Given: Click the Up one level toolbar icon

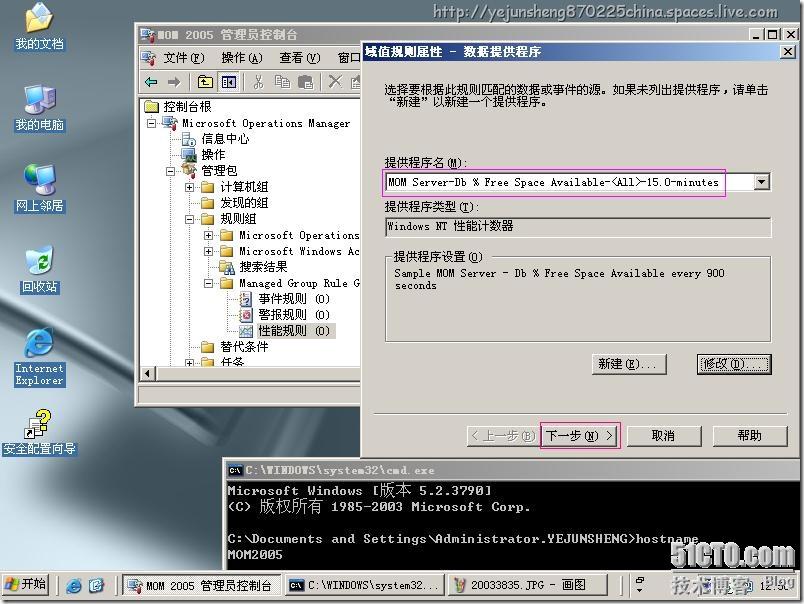Looking at the screenshot, I should [x=205, y=82].
